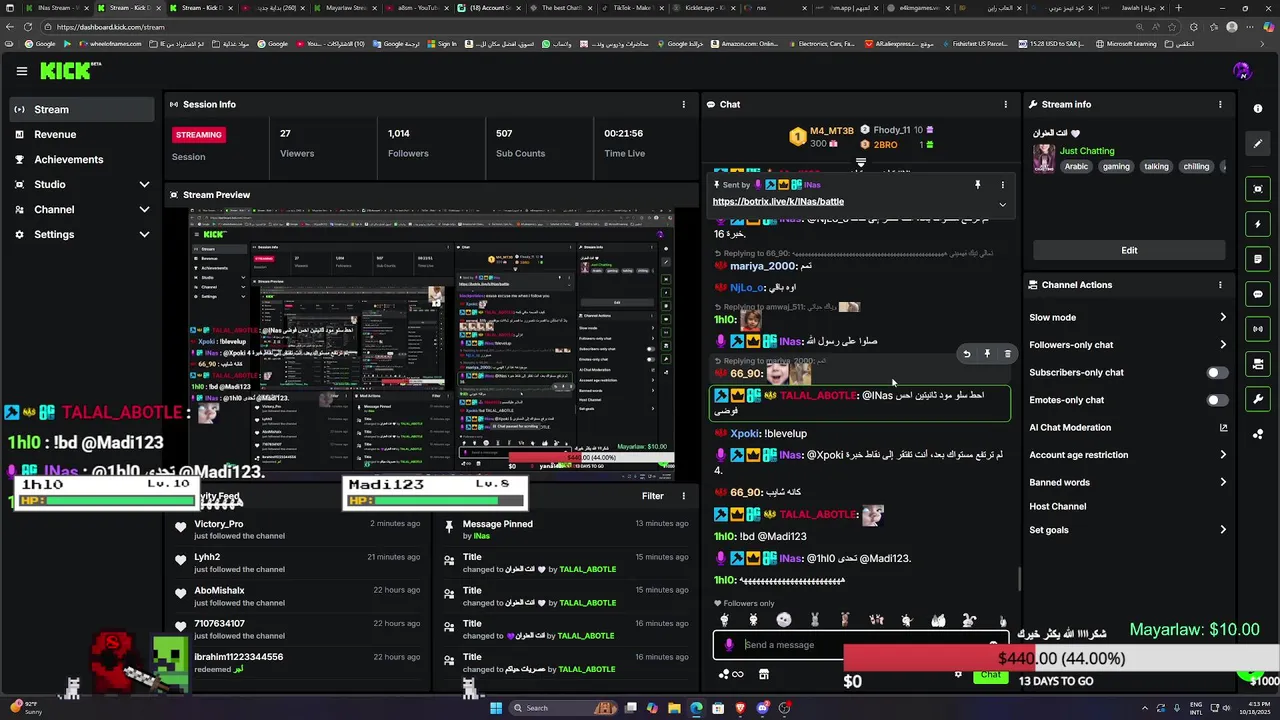
Task: Pin the hovered 66_90 chat message
Action: [987, 354]
